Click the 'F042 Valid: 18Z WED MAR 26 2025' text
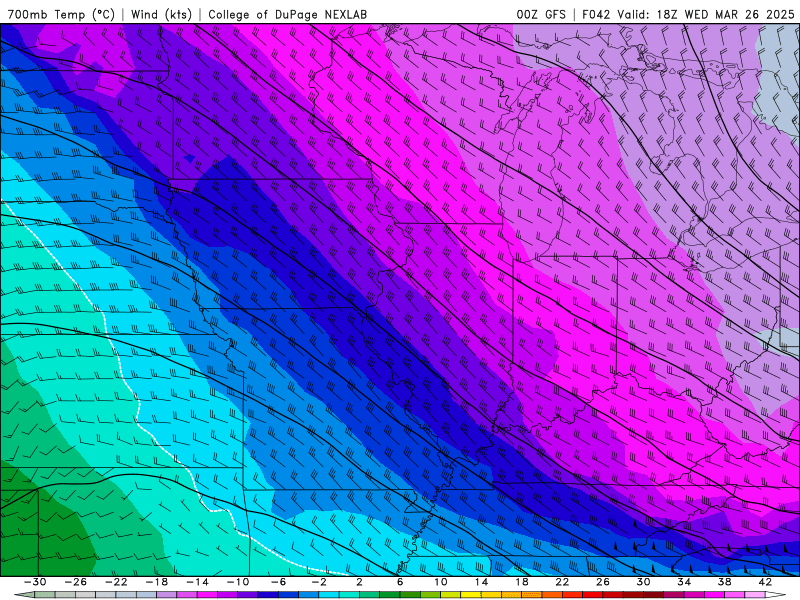The height and width of the screenshot is (600, 800). pos(688,14)
